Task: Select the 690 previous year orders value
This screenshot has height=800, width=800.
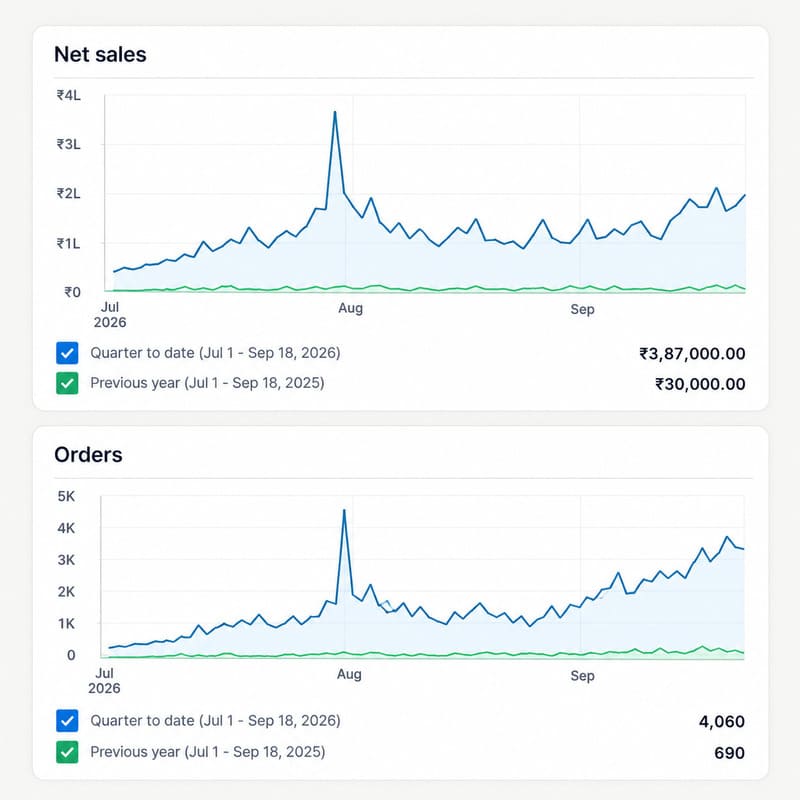Action: (x=730, y=753)
